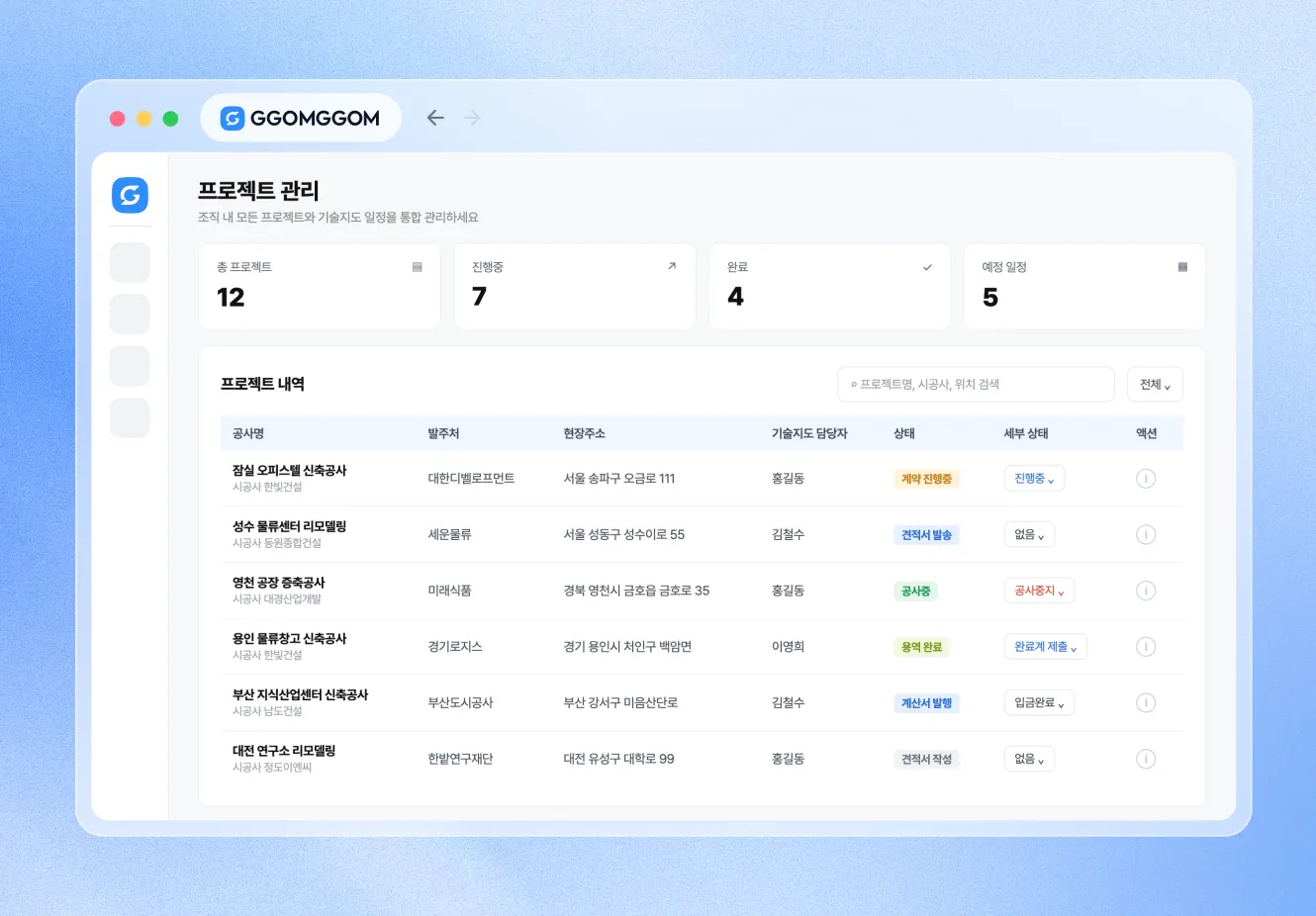The image size is (1316, 916).
Task: Expand the 공사중지 detail status dropdown
Action: tap(1039, 591)
